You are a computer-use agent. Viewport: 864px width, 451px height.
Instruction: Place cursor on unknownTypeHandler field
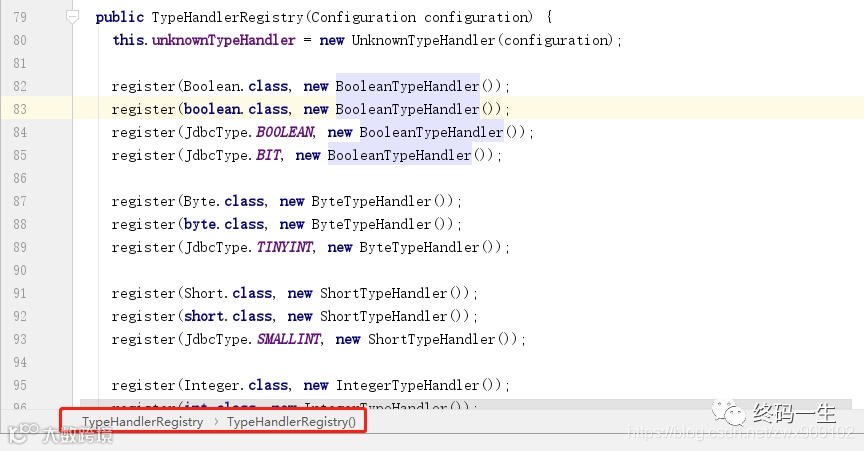[x=224, y=40]
